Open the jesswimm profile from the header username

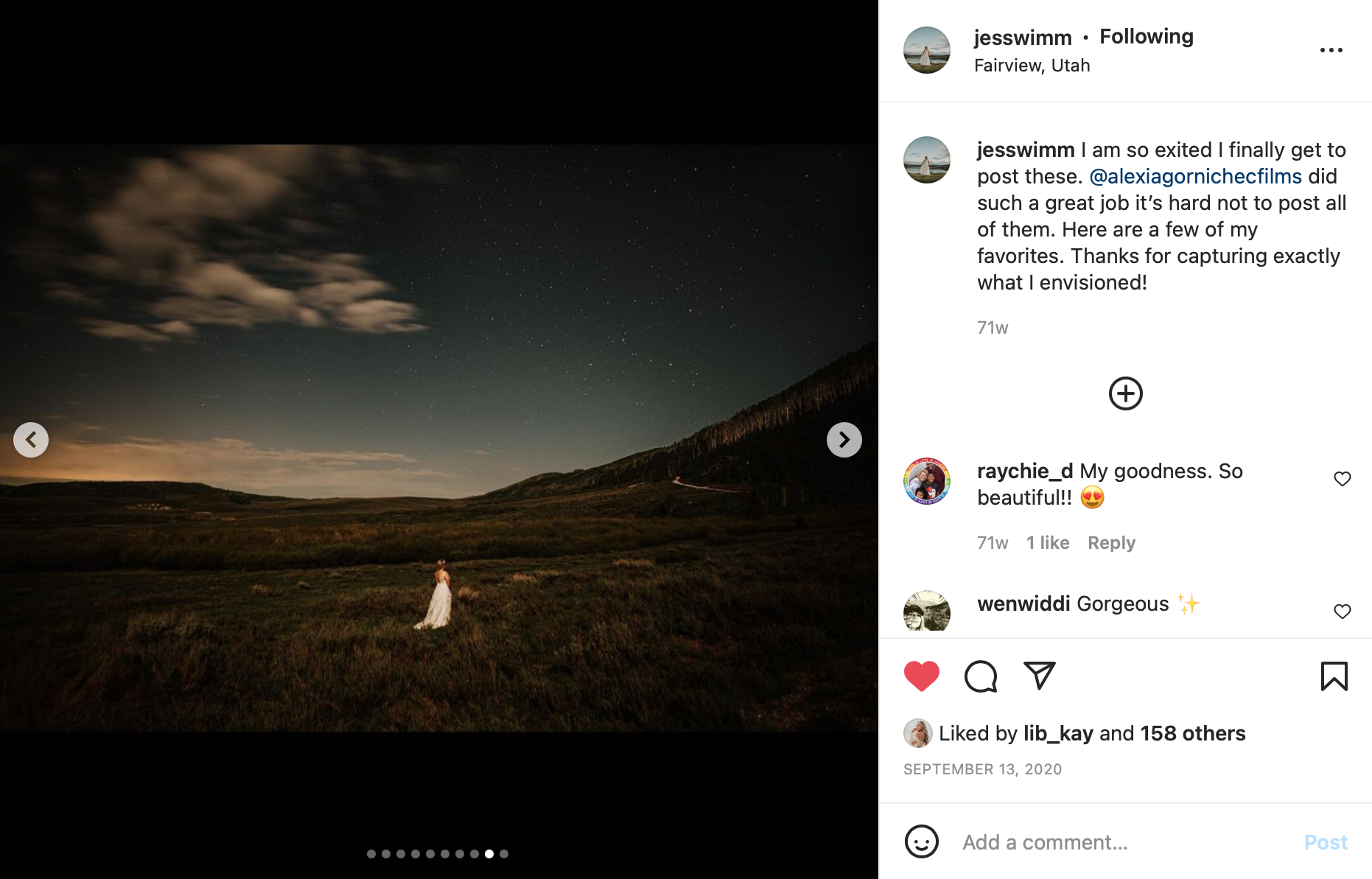click(x=1023, y=38)
